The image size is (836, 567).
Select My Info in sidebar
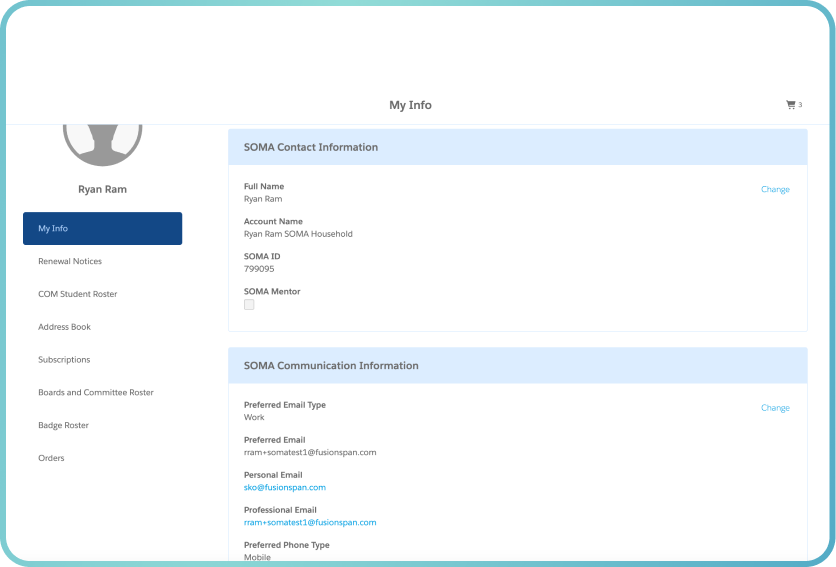click(x=102, y=228)
